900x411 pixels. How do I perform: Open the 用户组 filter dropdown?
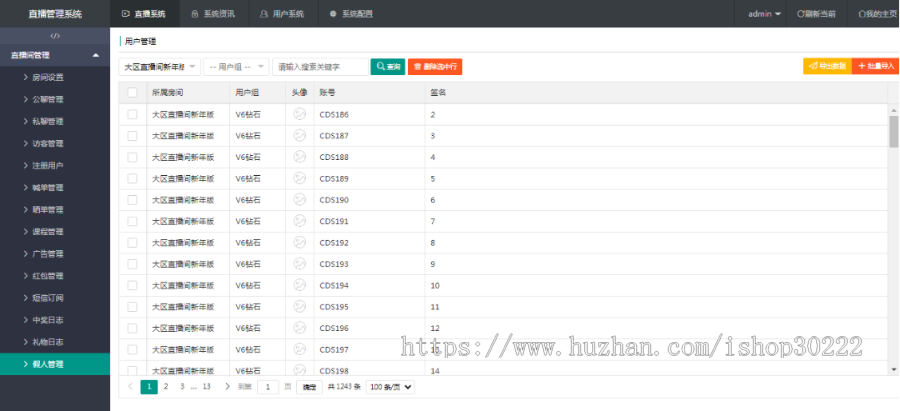(235, 67)
